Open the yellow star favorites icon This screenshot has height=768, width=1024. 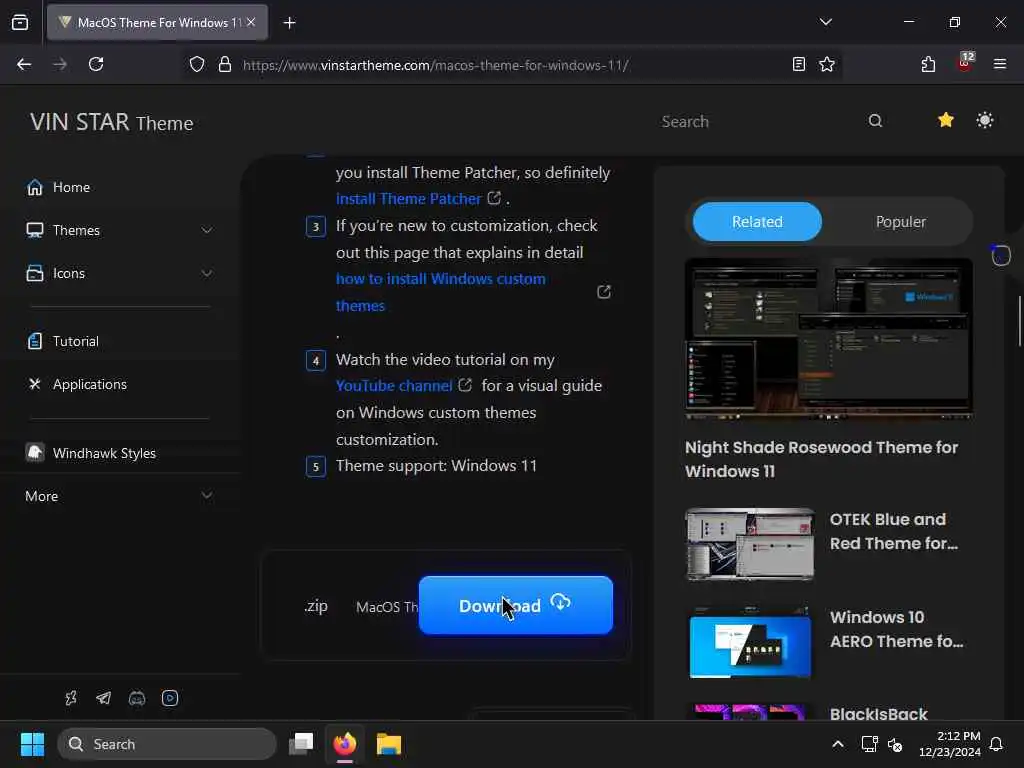pos(945,120)
